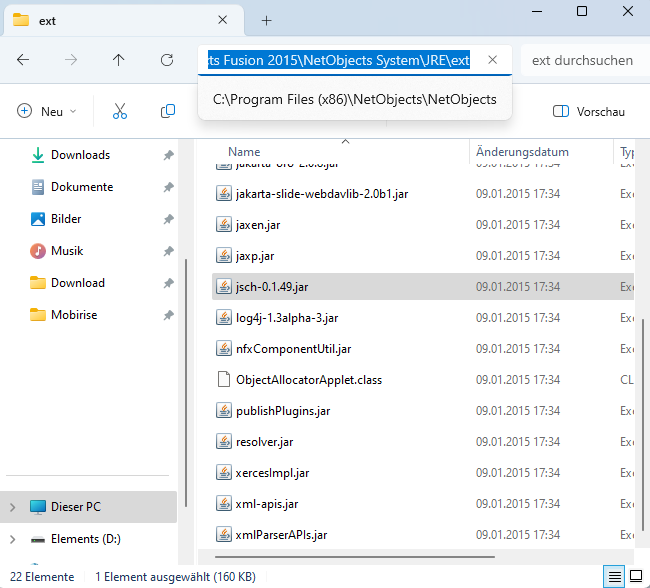Expand the Elements (D:) drive node
Image resolution: width=650 pixels, height=588 pixels.
tap(12, 539)
